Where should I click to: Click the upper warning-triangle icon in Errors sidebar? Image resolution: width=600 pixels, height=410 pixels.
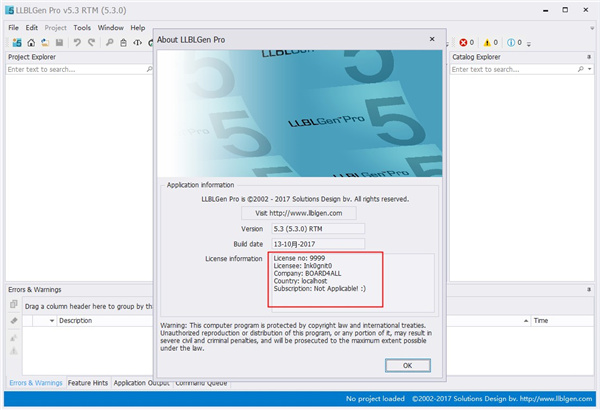tap(14, 338)
